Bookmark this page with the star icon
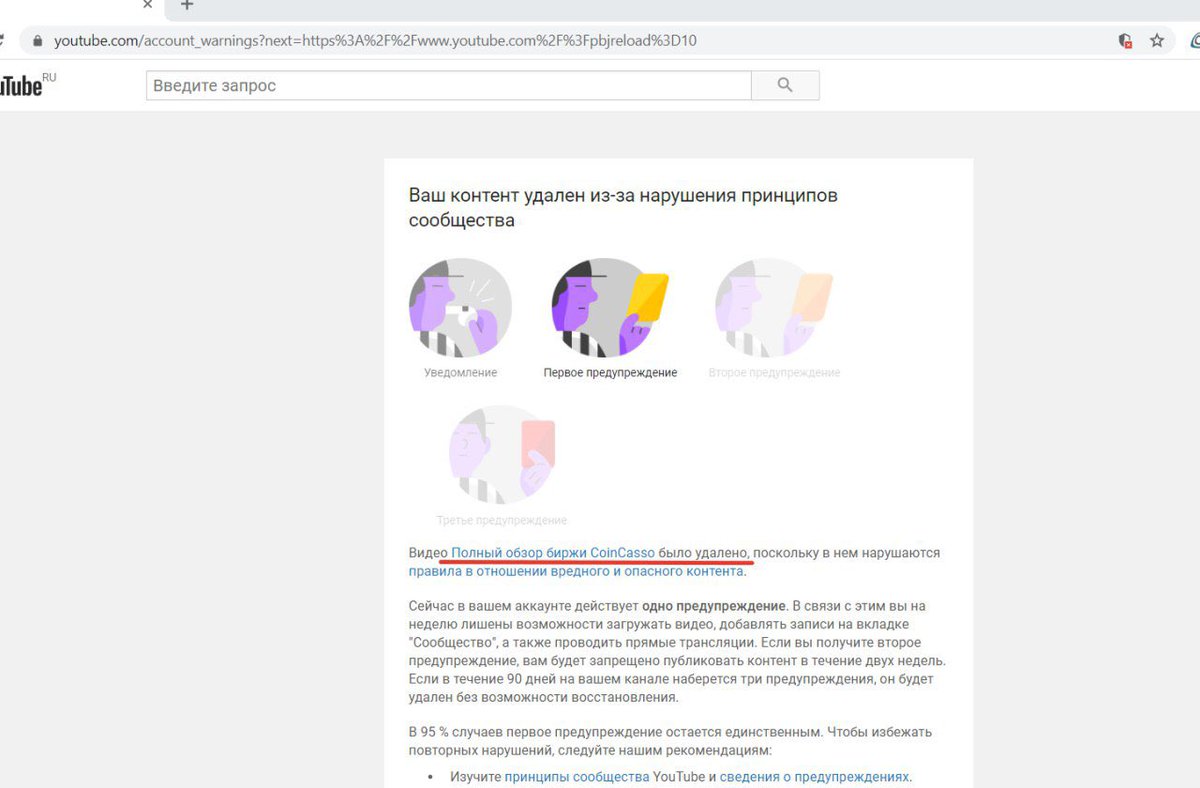 [x=1157, y=41]
